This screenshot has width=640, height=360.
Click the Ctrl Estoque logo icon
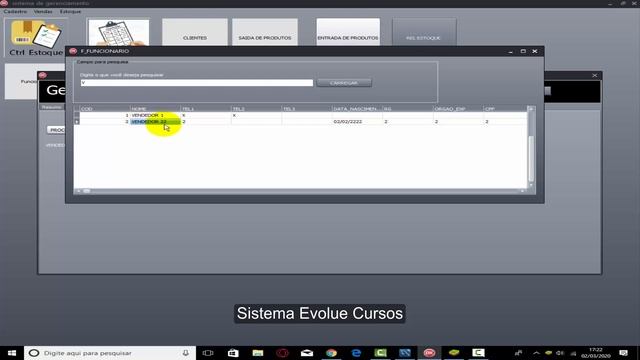[36, 38]
